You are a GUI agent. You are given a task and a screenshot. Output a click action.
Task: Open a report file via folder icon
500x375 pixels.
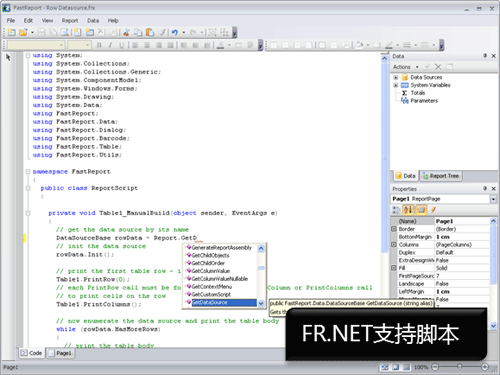click(x=23, y=32)
